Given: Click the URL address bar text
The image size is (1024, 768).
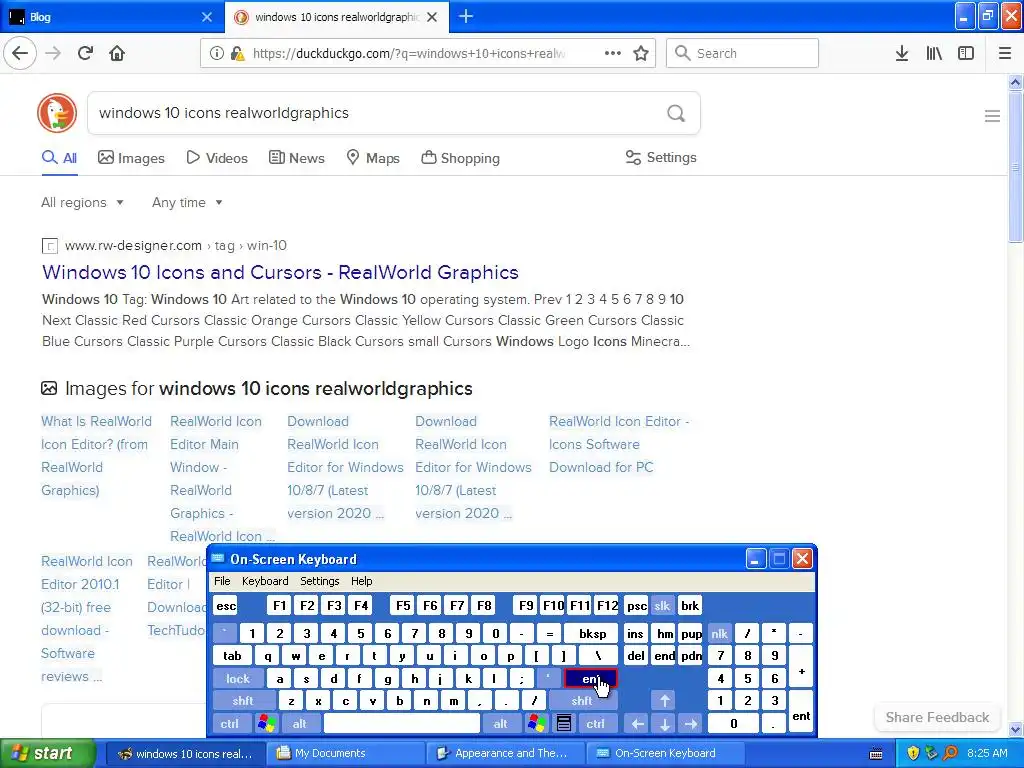Looking at the screenshot, I should (409, 54).
